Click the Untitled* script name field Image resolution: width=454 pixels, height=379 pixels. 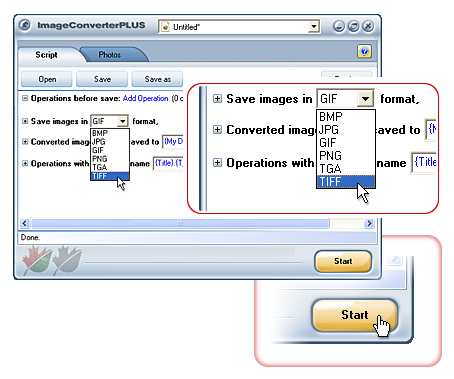(x=239, y=27)
